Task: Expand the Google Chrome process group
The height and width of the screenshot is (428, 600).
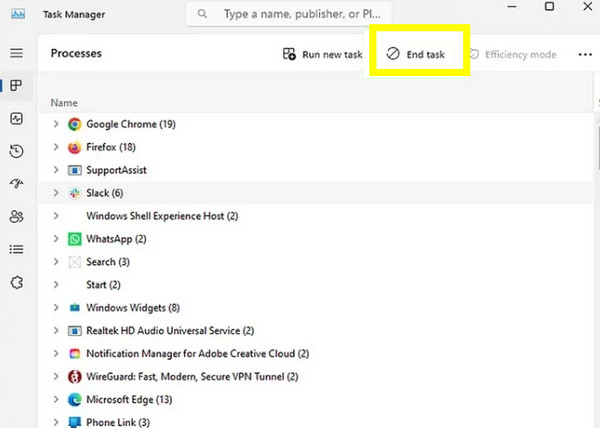Action: click(x=56, y=124)
